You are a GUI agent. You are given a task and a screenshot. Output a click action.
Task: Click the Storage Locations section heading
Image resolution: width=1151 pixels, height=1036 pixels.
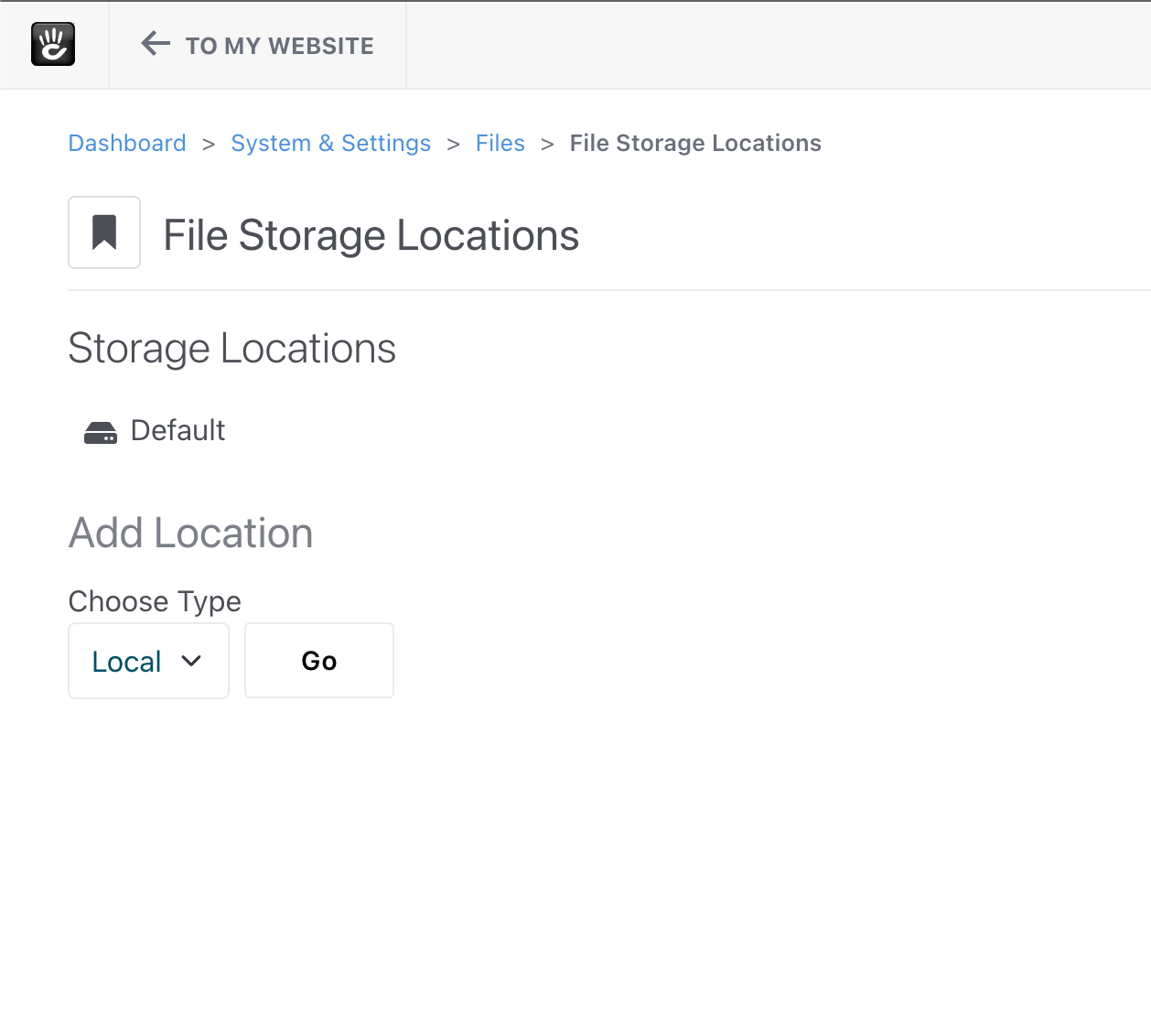pyautogui.click(x=231, y=349)
